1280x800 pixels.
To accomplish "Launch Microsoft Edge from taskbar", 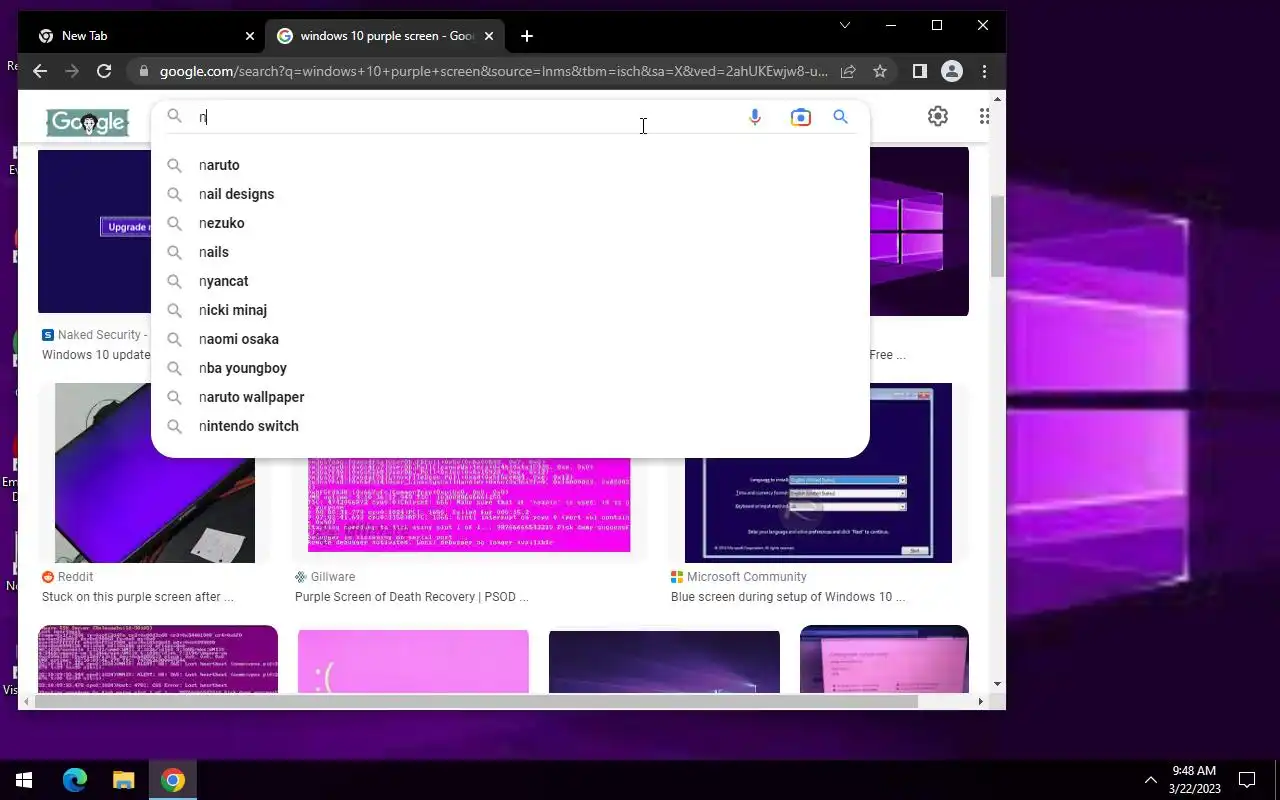I will (75, 780).
